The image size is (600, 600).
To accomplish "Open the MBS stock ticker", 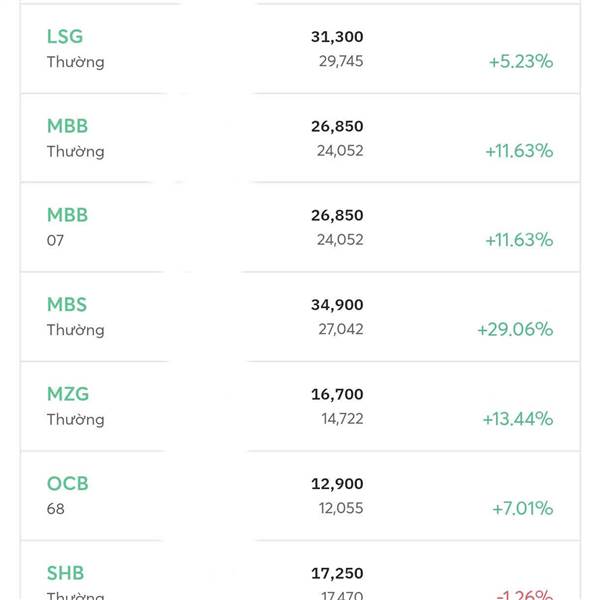I will 67,304.
